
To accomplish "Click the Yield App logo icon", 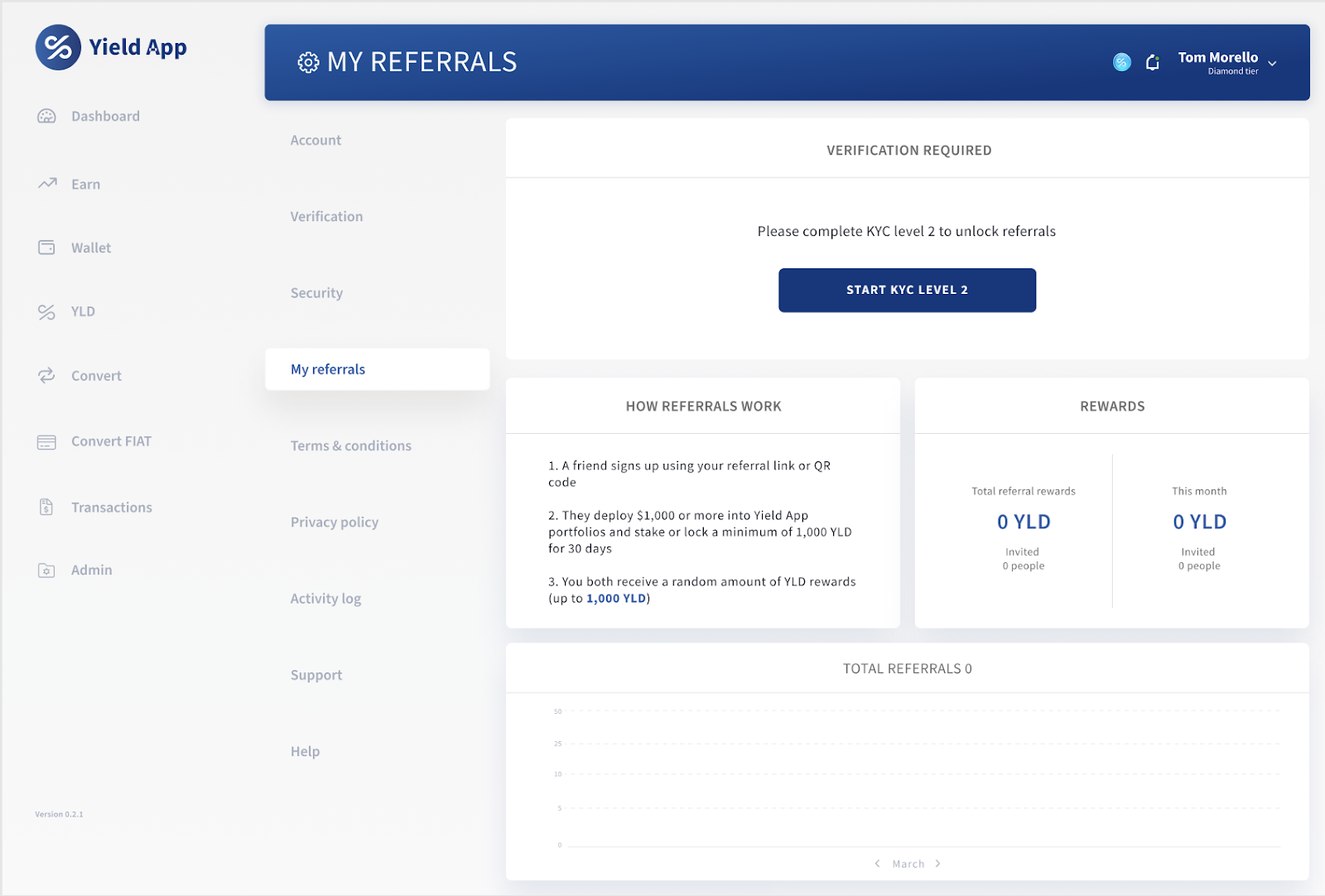I will click(58, 47).
